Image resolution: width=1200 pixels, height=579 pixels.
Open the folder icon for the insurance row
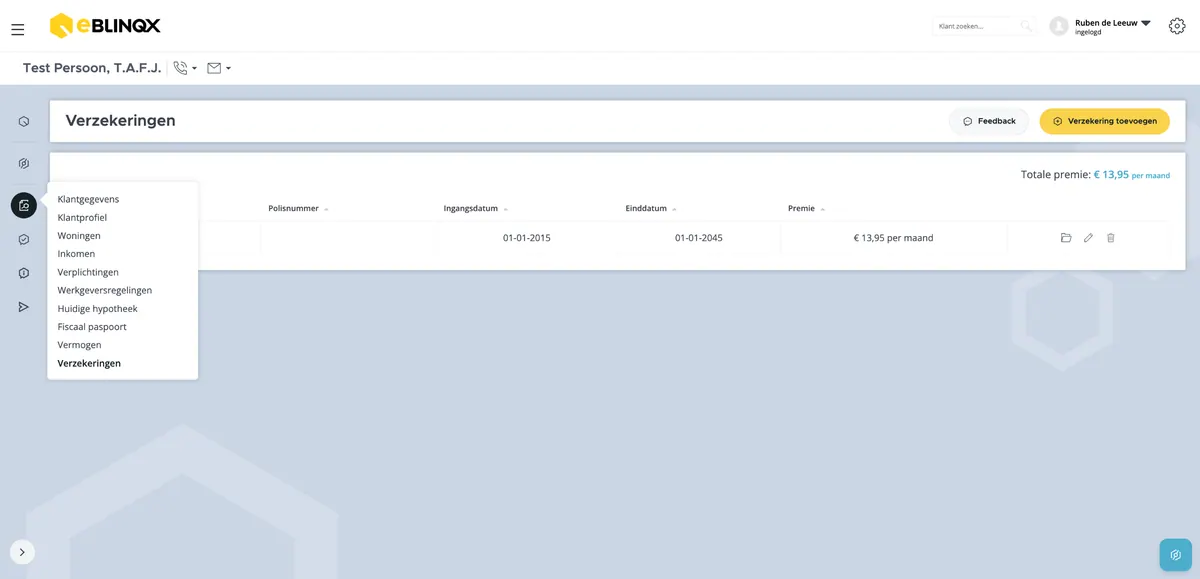pyautogui.click(x=1066, y=238)
